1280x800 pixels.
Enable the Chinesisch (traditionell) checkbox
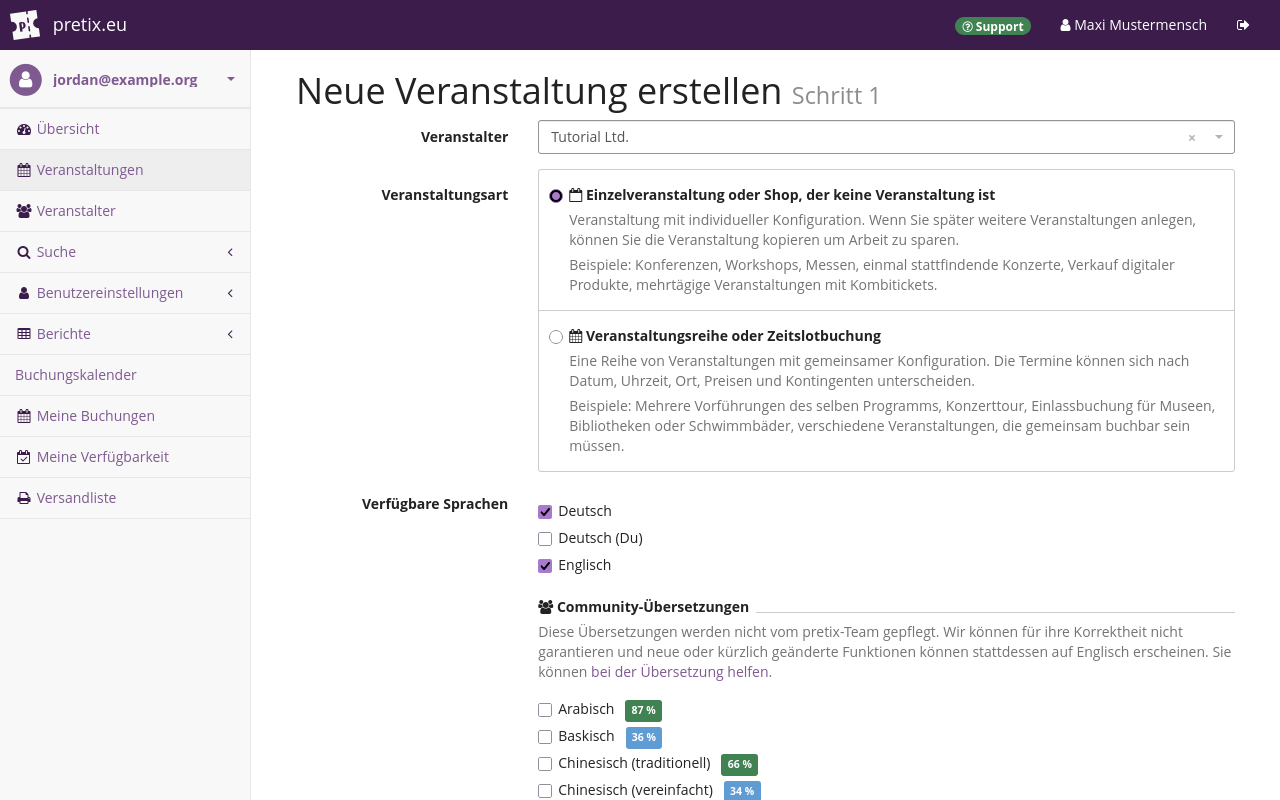(x=545, y=764)
